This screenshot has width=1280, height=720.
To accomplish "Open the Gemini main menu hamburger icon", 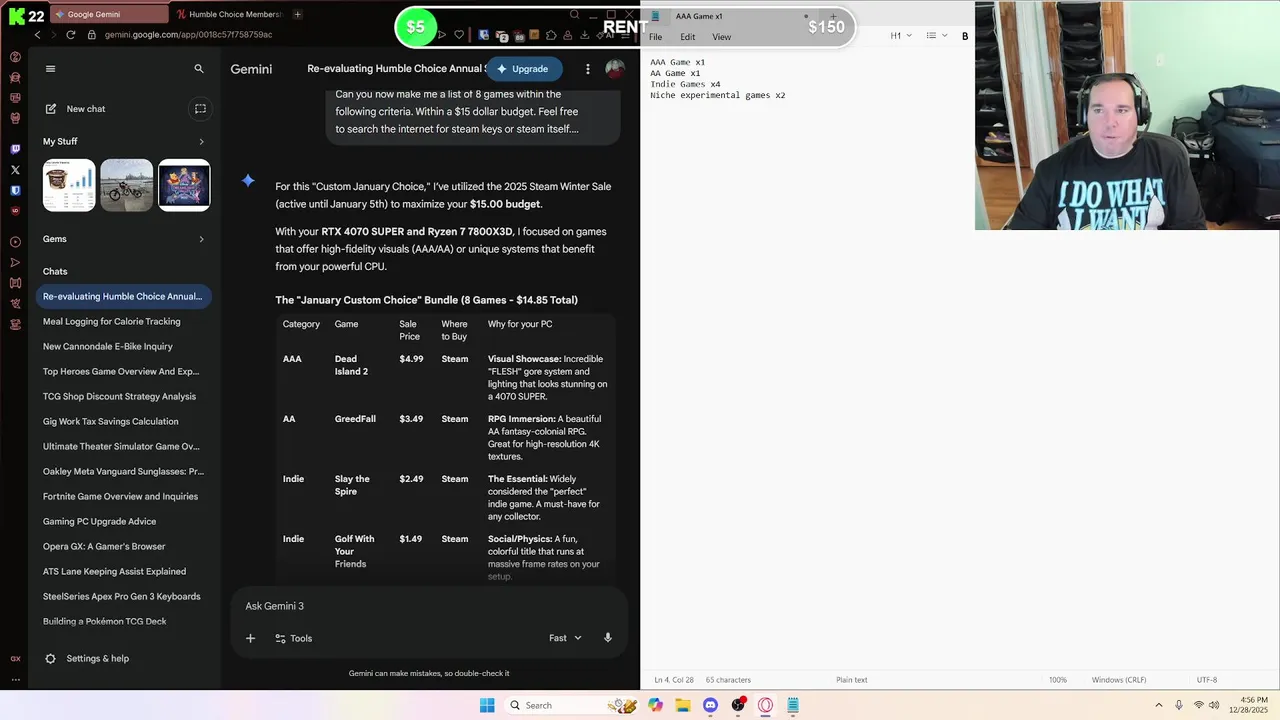I will (x=50, y=69).
